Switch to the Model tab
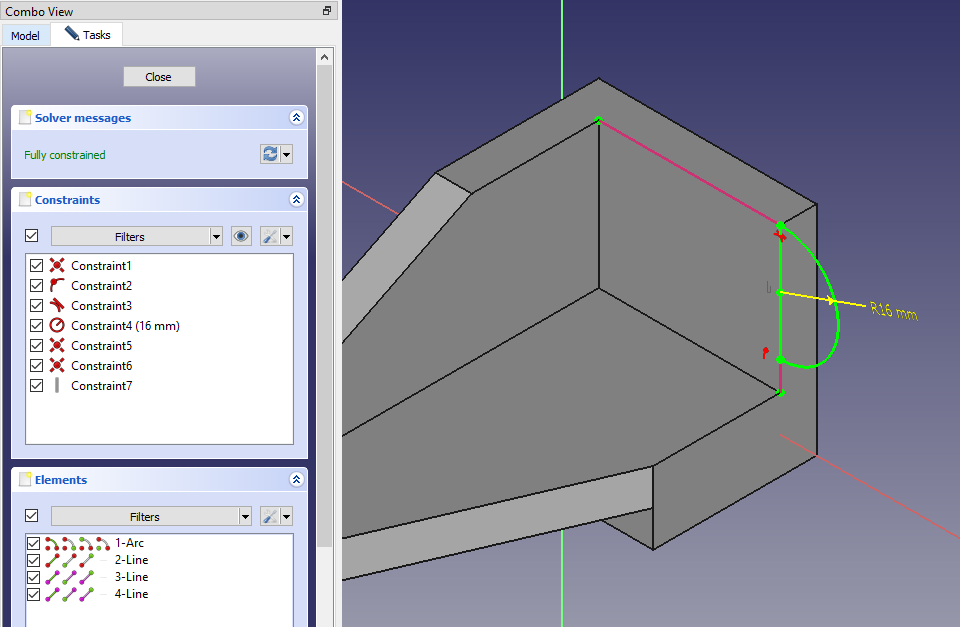This screenshot has height=627, width=960. pos(25,36)
